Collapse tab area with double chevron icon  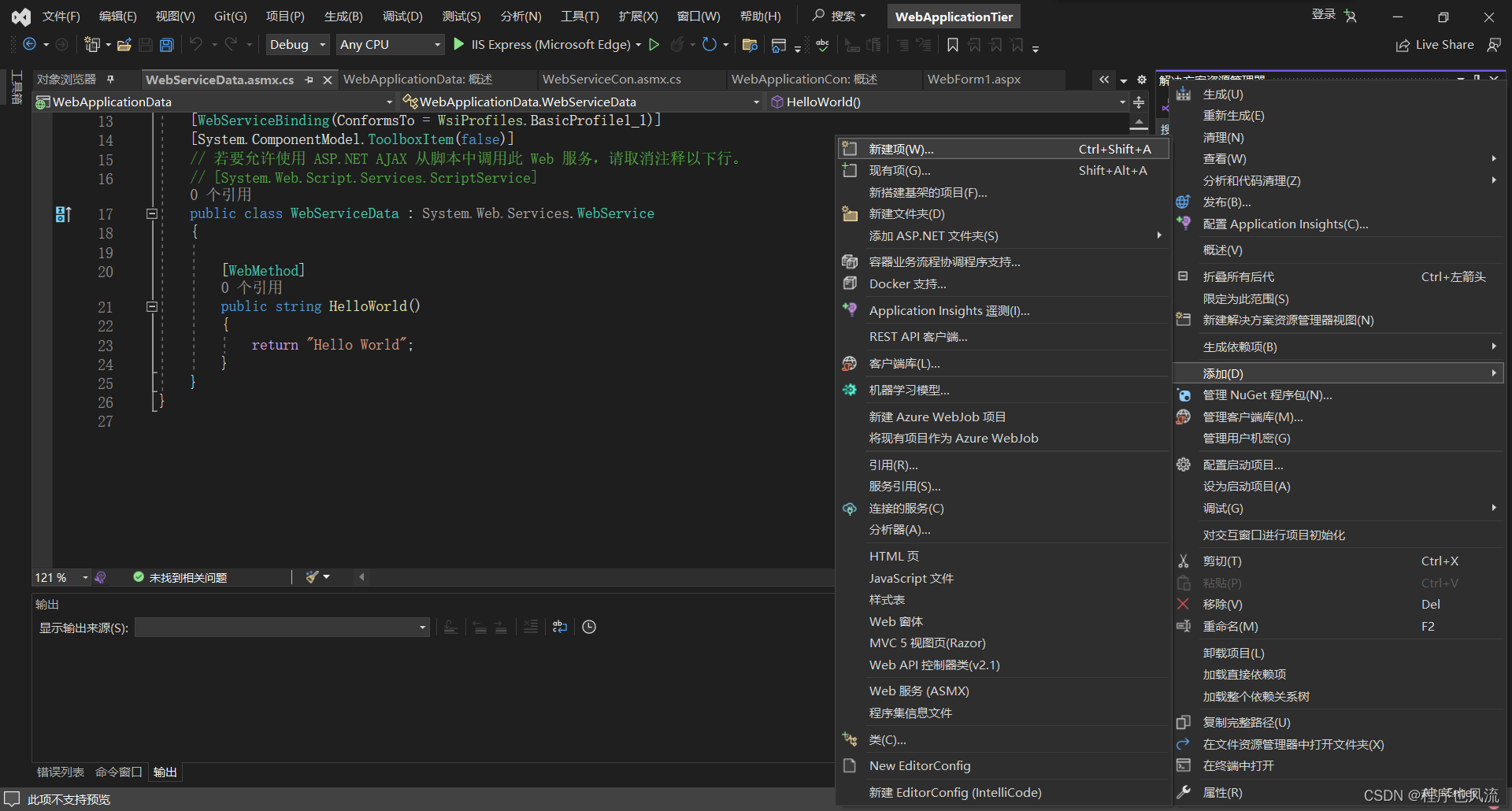coord(1104,80)
